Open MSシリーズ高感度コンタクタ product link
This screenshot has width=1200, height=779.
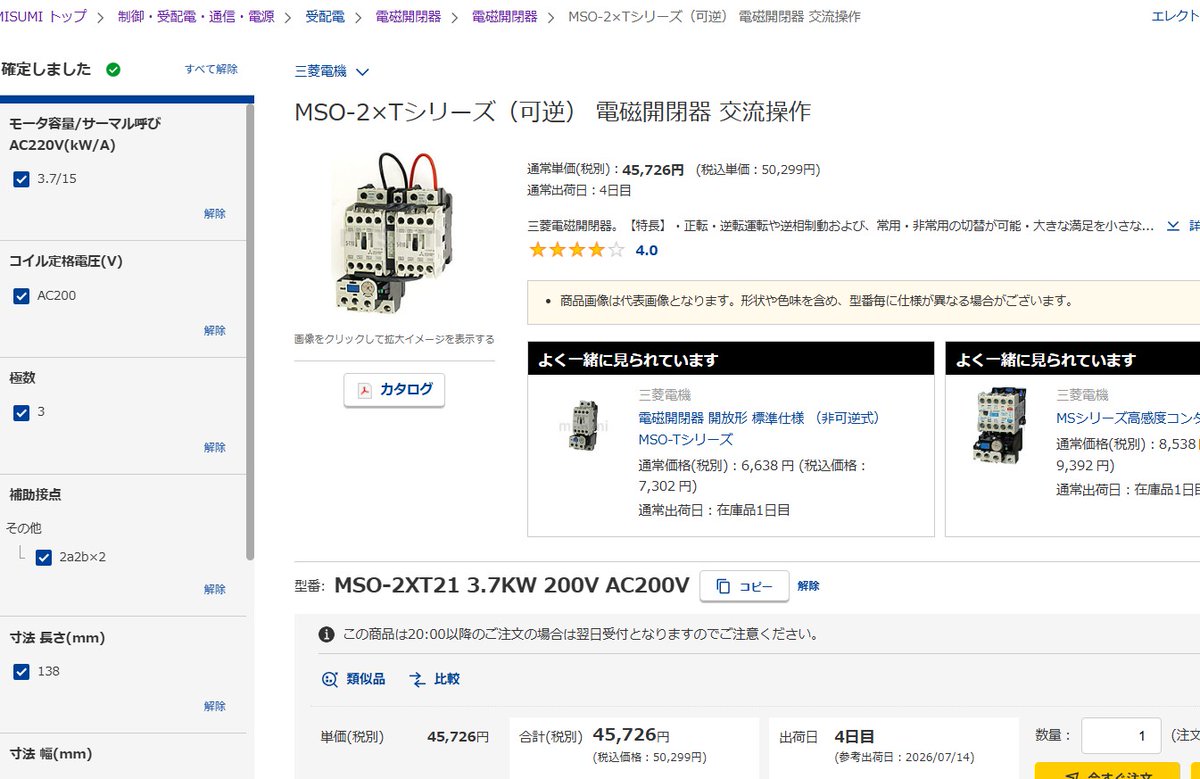point(1127,418)
